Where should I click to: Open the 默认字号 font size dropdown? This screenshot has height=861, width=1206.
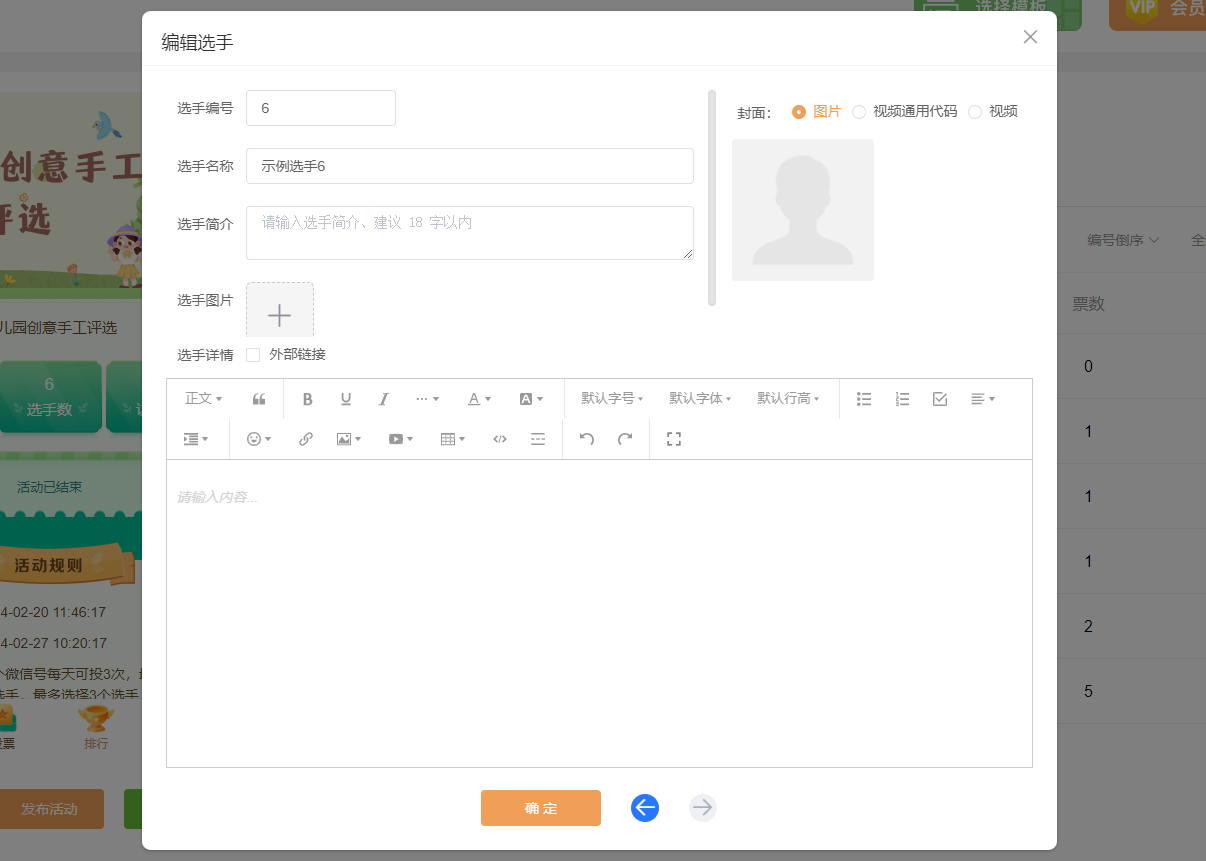[612, 399]
